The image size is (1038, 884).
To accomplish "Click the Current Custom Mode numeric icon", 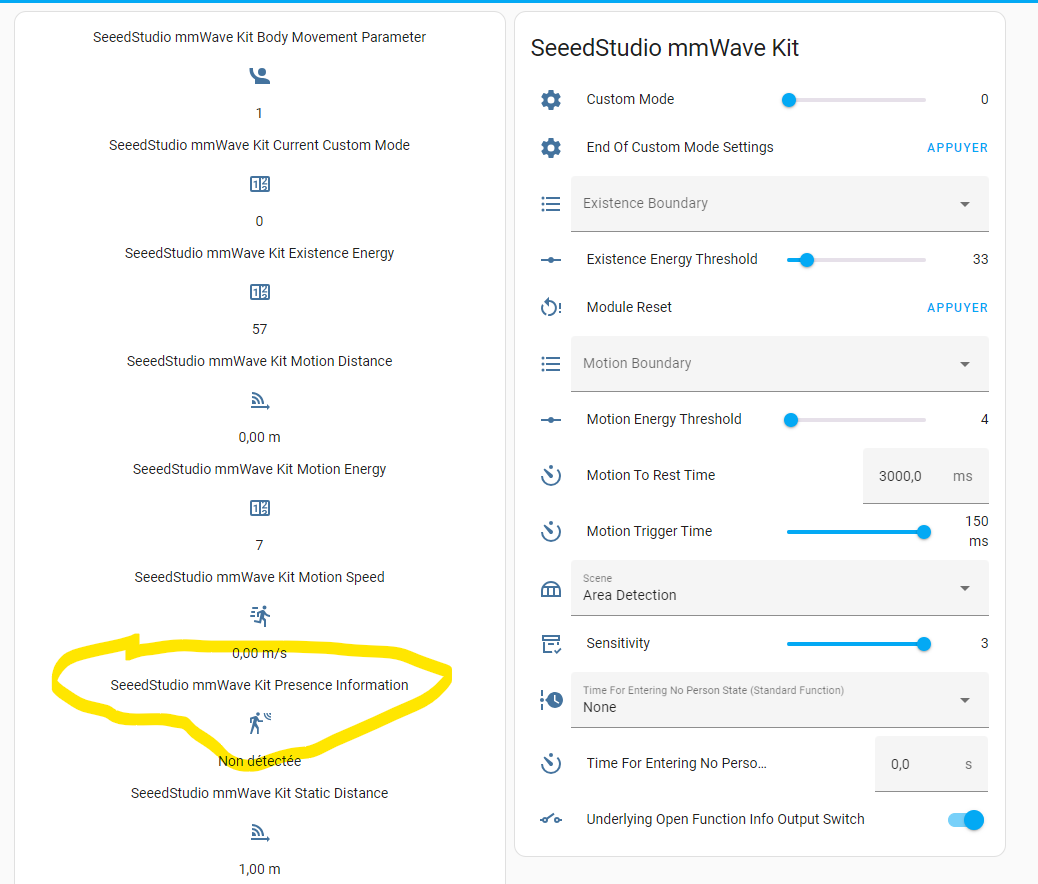I will pyautogui.click(x=260, y=184).
